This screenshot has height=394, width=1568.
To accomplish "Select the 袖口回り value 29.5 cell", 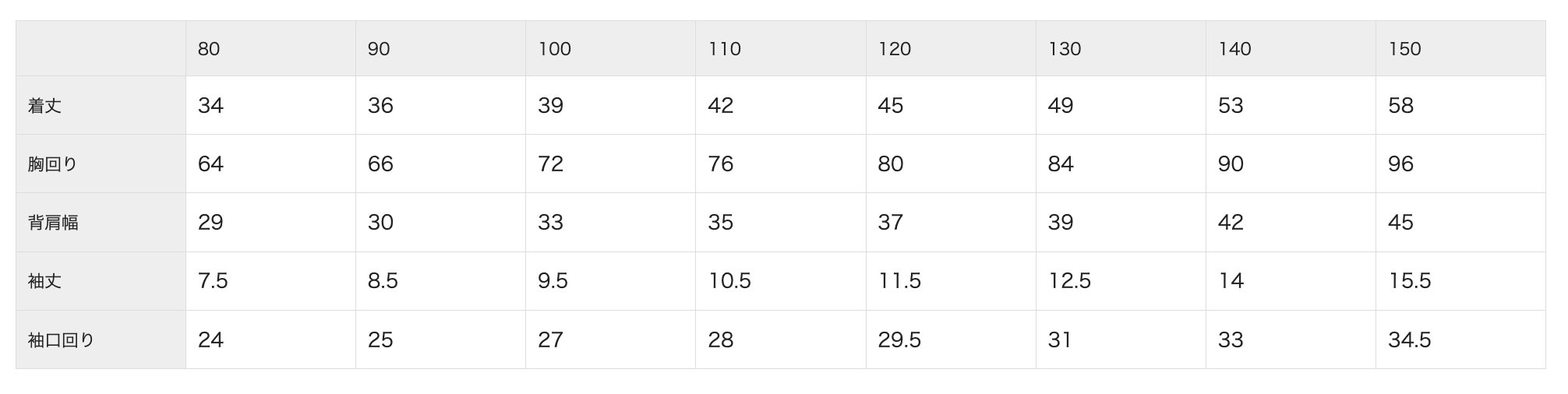I will pyautogui.click(x=951, y=339).
